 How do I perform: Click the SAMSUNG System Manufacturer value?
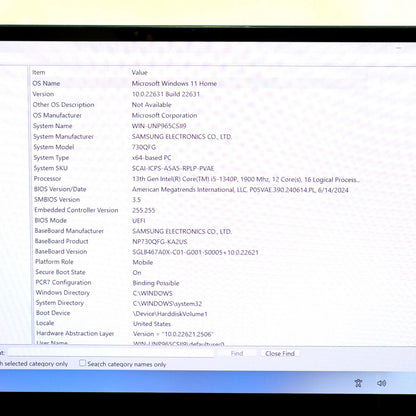(x=182, y=137)
